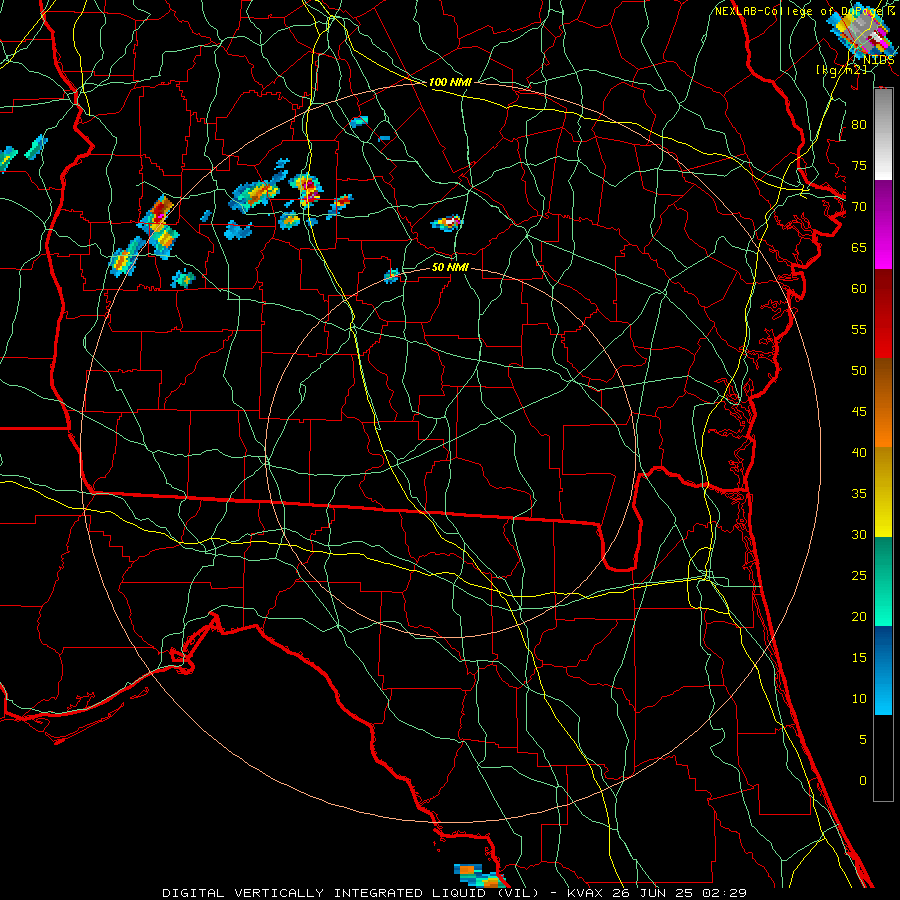Click the 75 value on the color scale
The width and height of the screenshot is (900, 900).
tap(859, 165)
